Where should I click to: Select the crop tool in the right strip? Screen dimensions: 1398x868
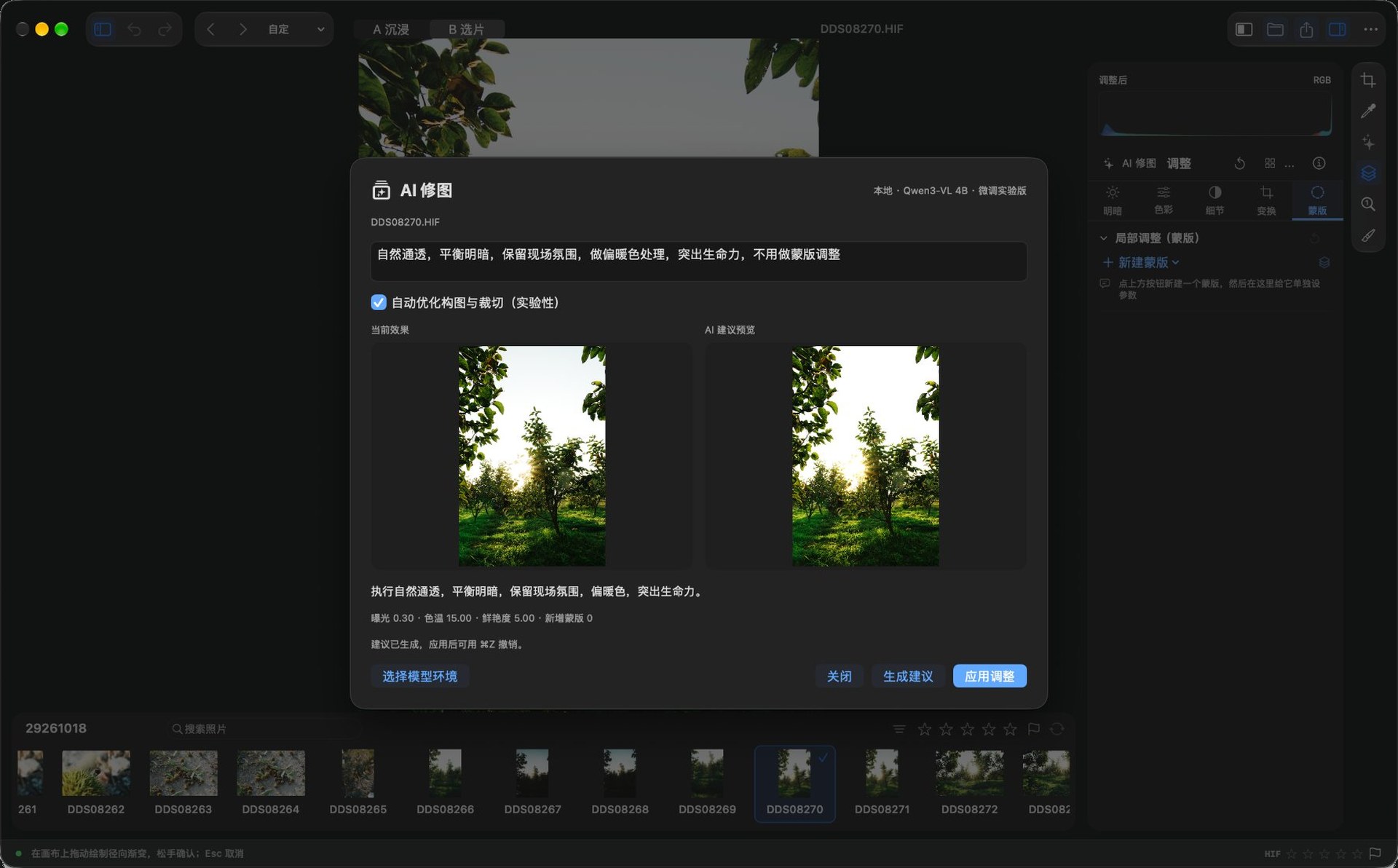pyautogui.click(x=1368, y=80)
